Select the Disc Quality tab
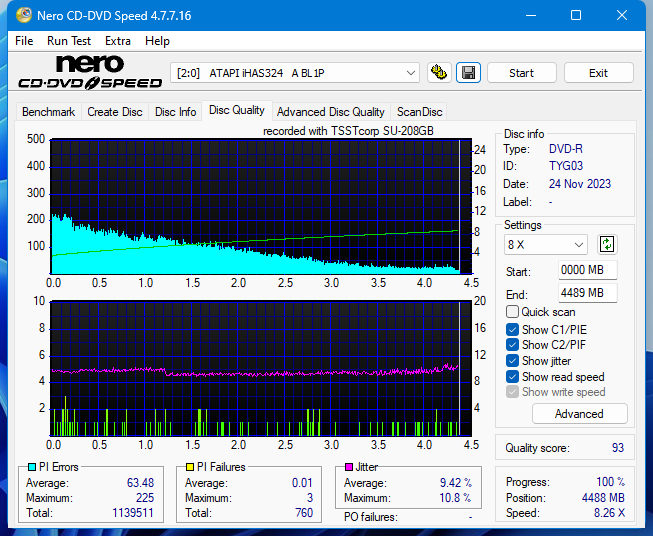Viewport: 653px width, 536px height. tap(237, 110)
